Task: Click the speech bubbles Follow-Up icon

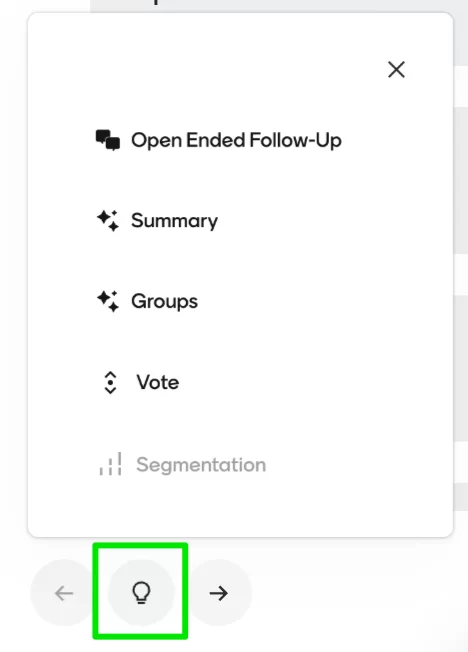Action: point(108,140)
